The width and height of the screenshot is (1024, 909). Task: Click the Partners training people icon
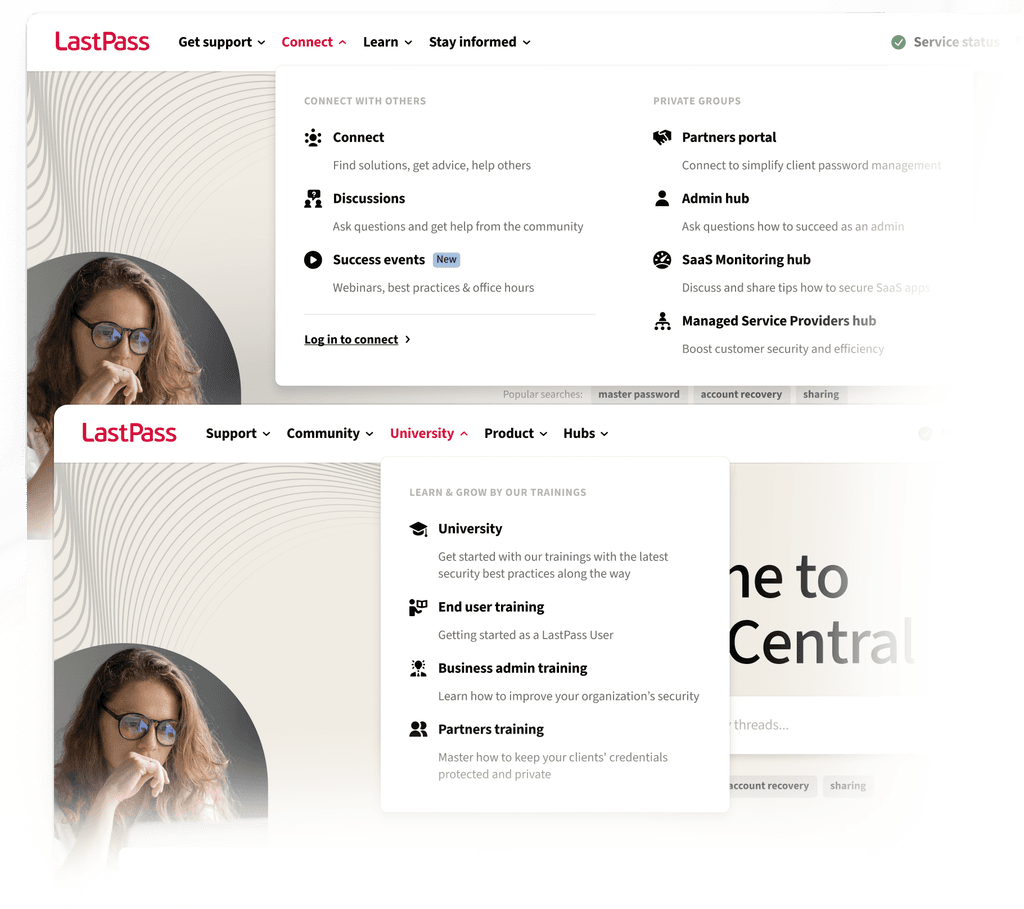point(418,729)
